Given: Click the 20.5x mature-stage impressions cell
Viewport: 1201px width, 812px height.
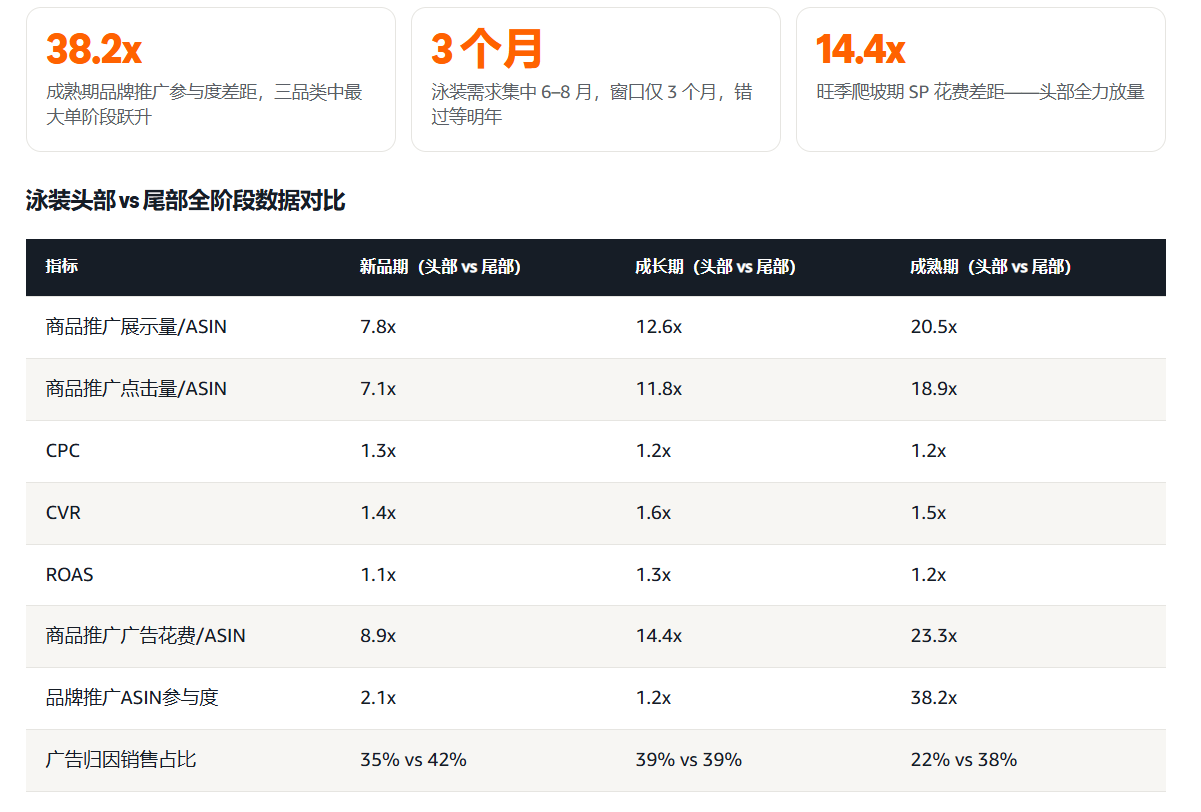Looking at the screenshot, I should 933,327.
